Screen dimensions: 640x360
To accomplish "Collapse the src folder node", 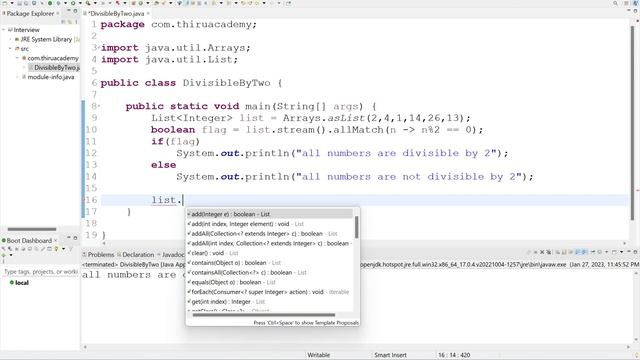I will (11, 49).
